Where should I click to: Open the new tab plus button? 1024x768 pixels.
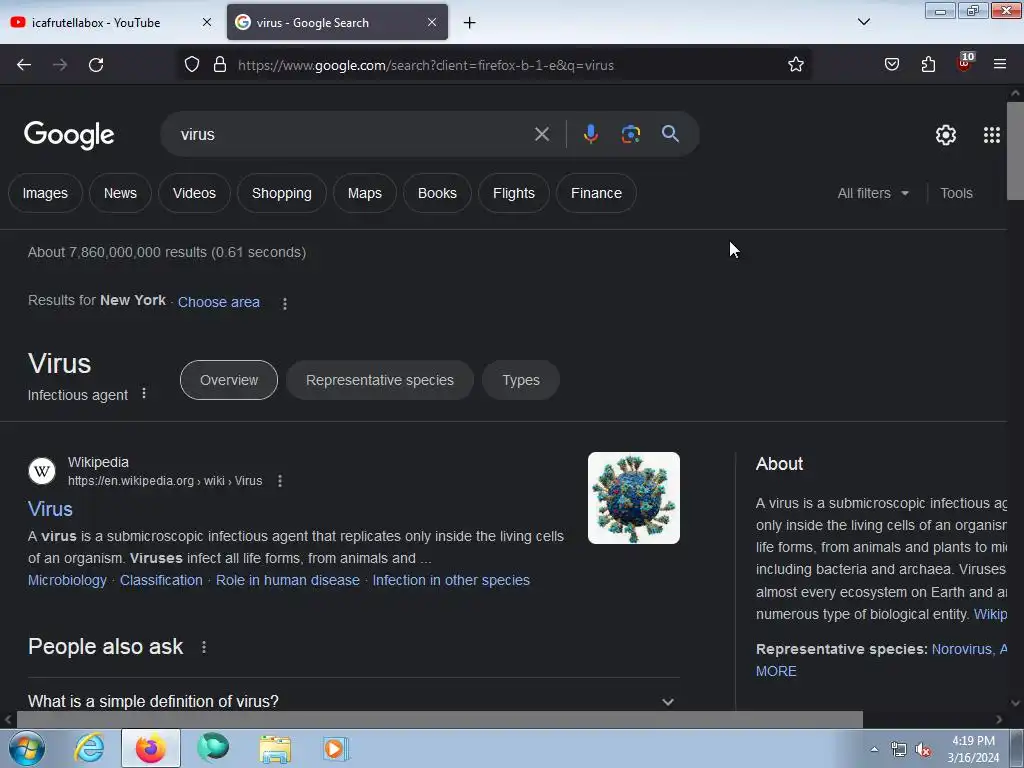point(470,23)
